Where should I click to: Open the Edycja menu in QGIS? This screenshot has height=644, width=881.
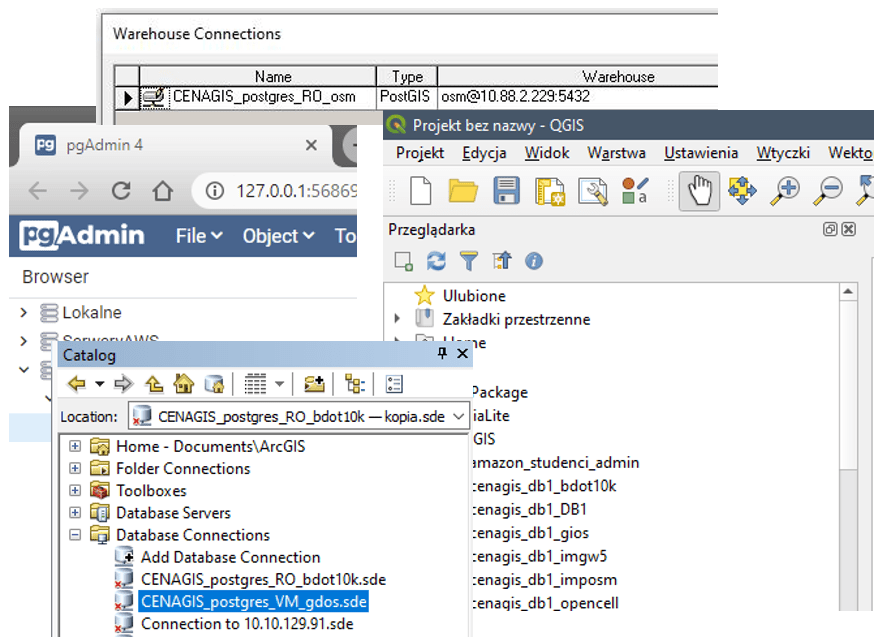[484, 153]
